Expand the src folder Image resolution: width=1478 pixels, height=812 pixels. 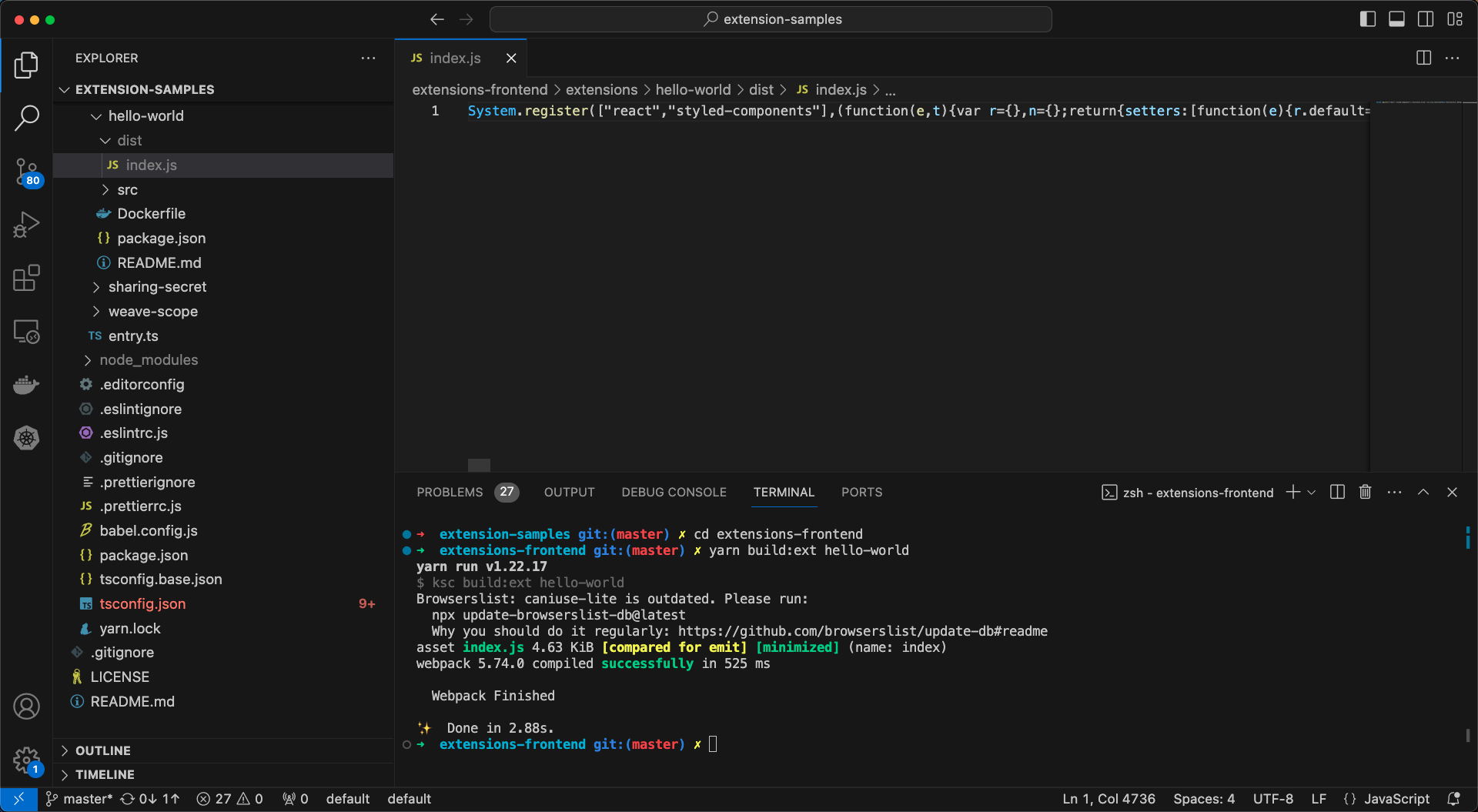223,189
